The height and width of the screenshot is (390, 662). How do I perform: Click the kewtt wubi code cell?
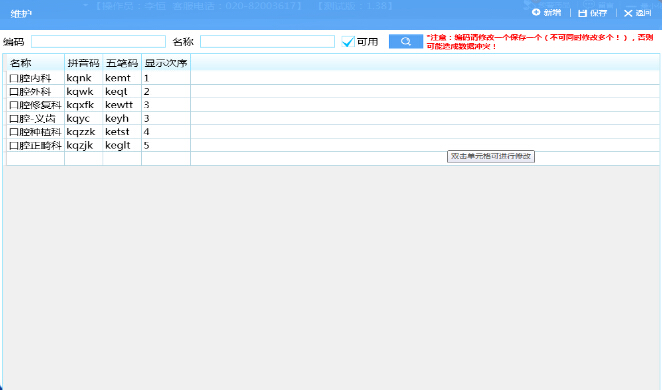coord(122,105)
